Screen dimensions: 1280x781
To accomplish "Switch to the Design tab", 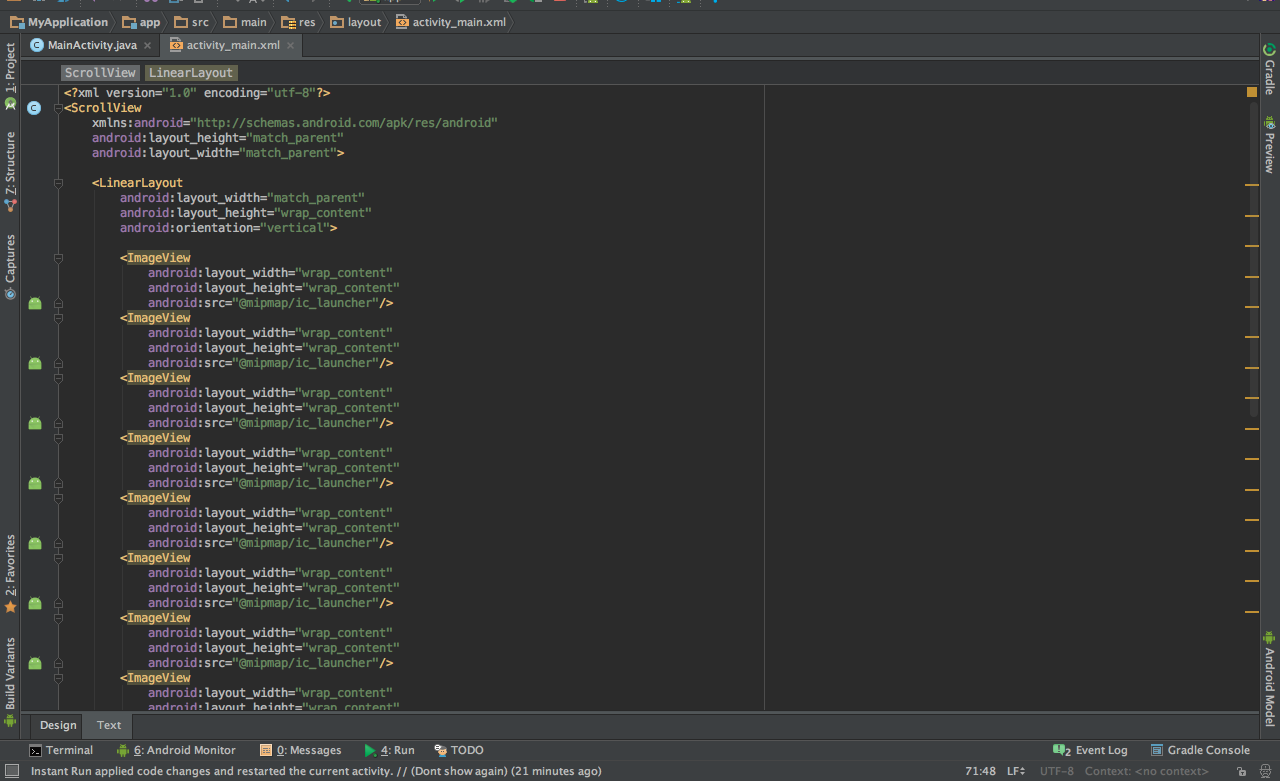I will [57, 725].
